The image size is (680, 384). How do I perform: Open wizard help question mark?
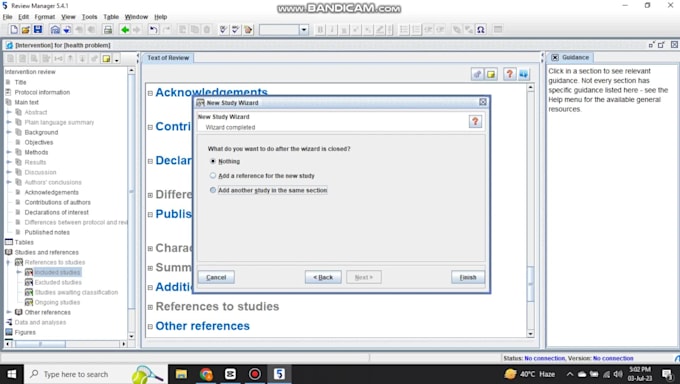(x=475, y=121)
